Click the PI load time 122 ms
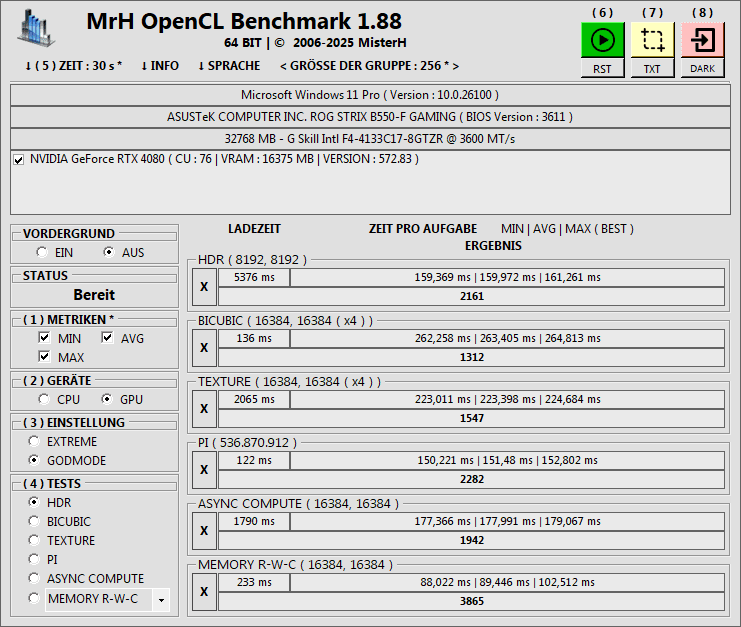The width and height of the screenshot is (741, 627). [254, 460]
